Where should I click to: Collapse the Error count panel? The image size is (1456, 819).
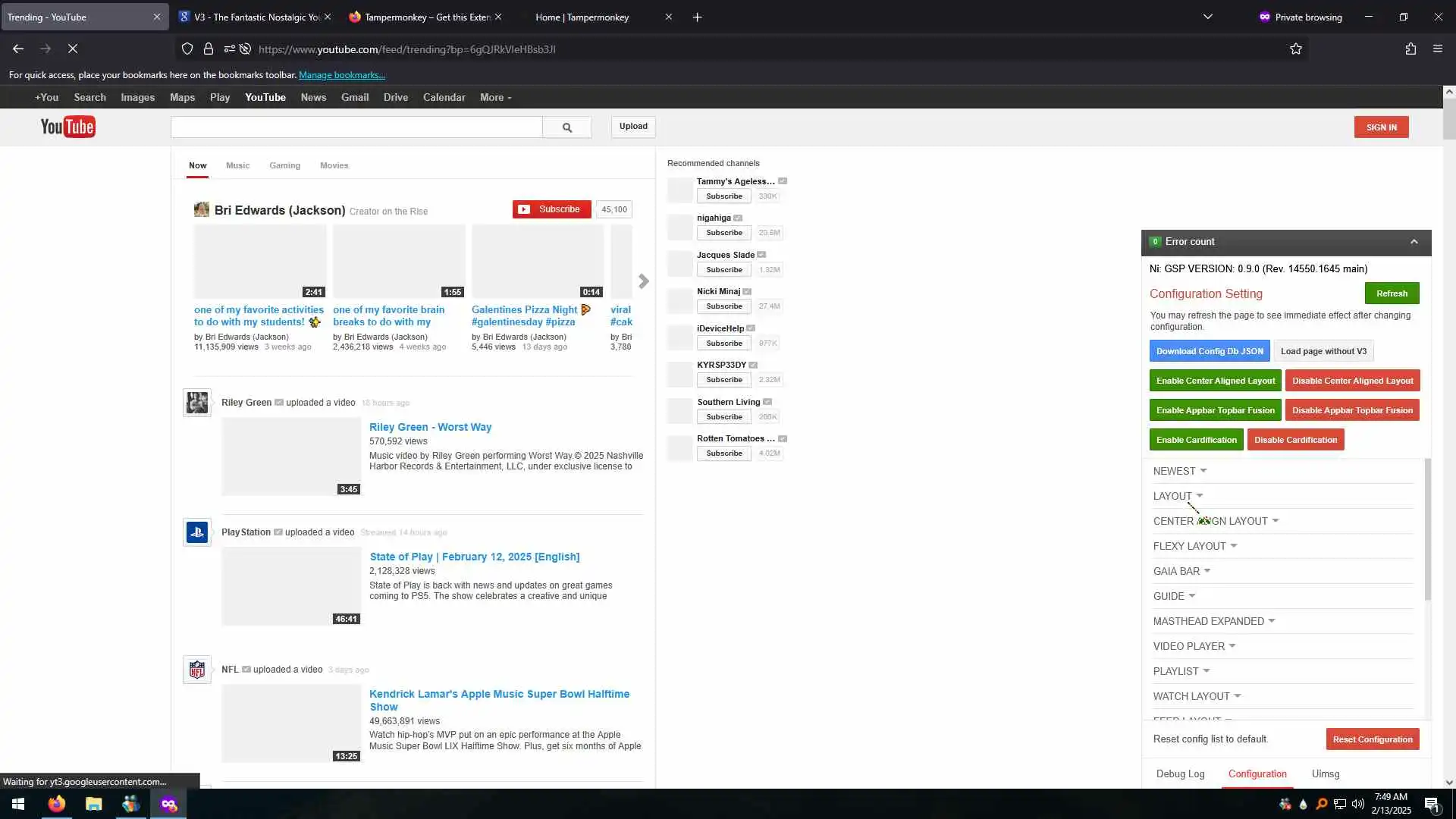pyautogui.click(x=1414, y=242)
